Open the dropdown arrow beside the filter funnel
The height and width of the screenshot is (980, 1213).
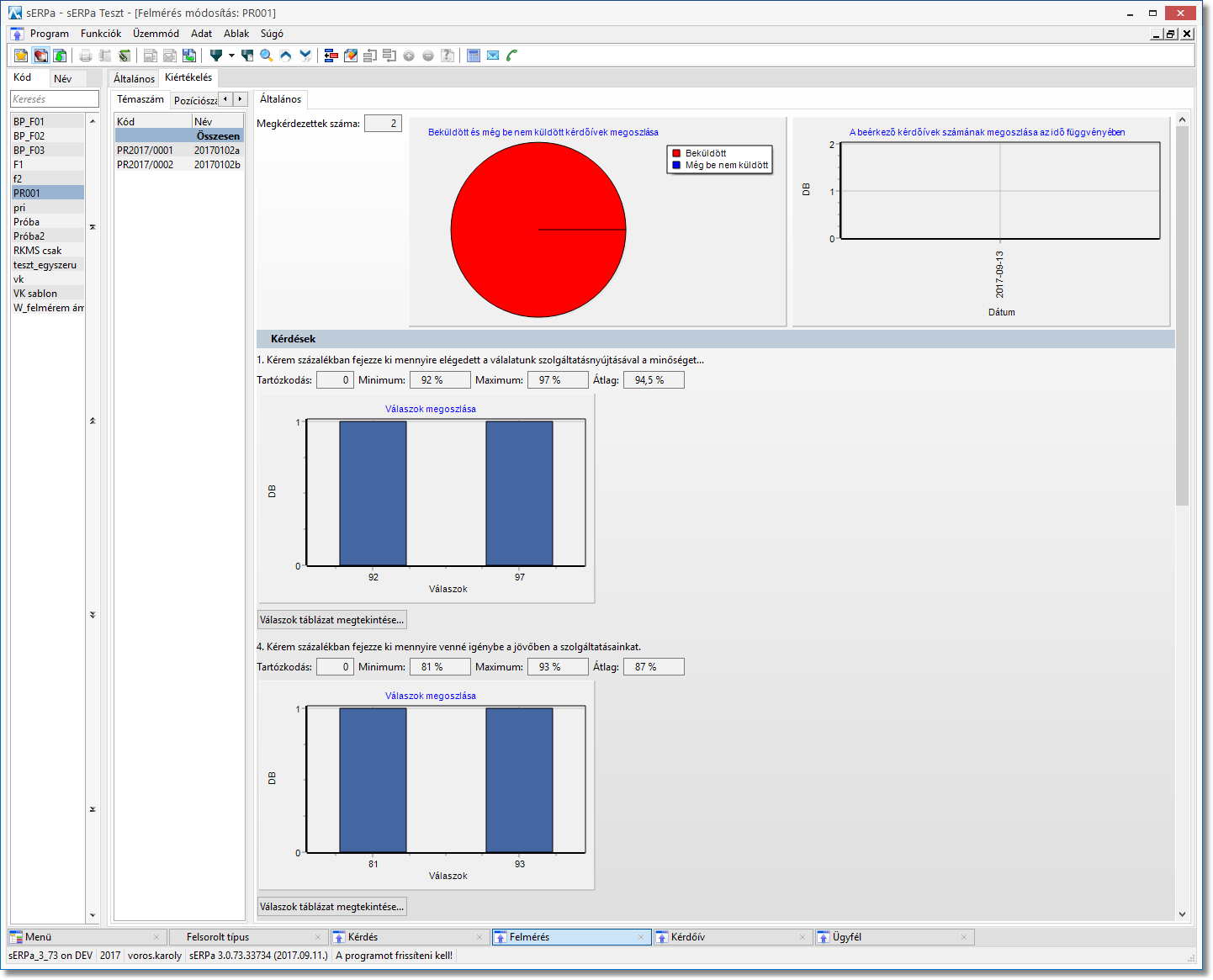coord(231,56)
